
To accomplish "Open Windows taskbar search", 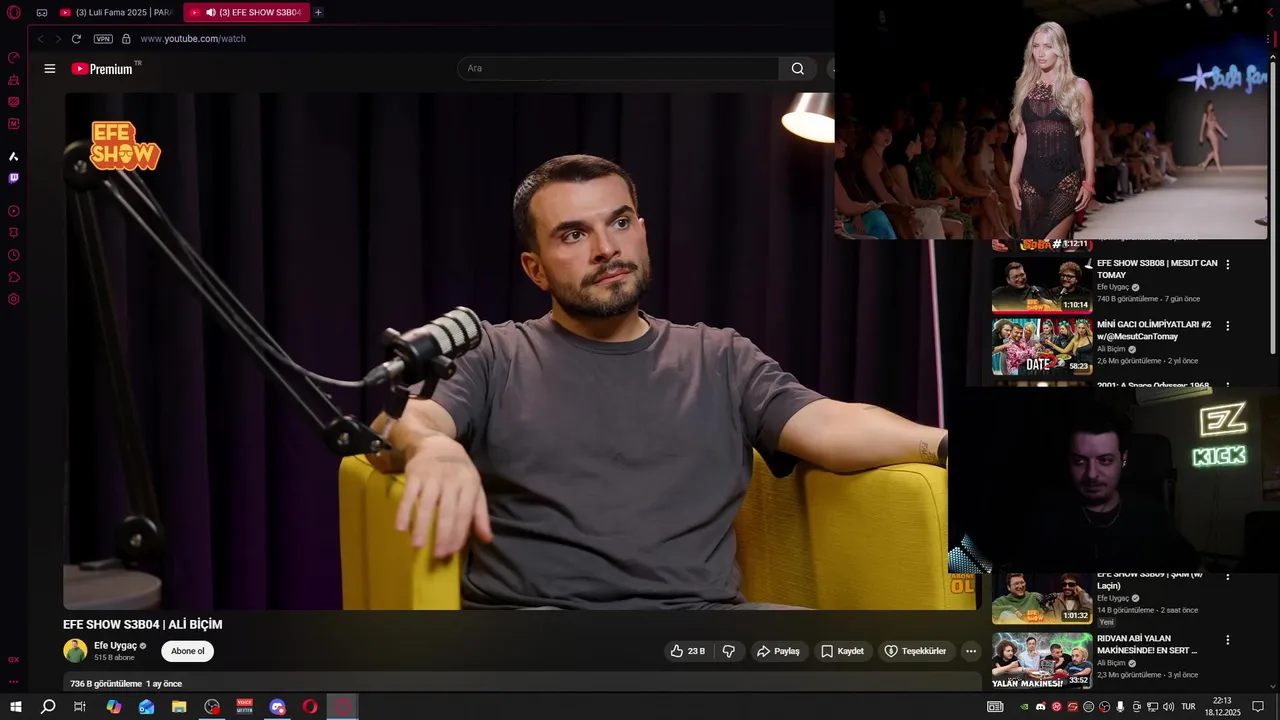I will point(48,707).
